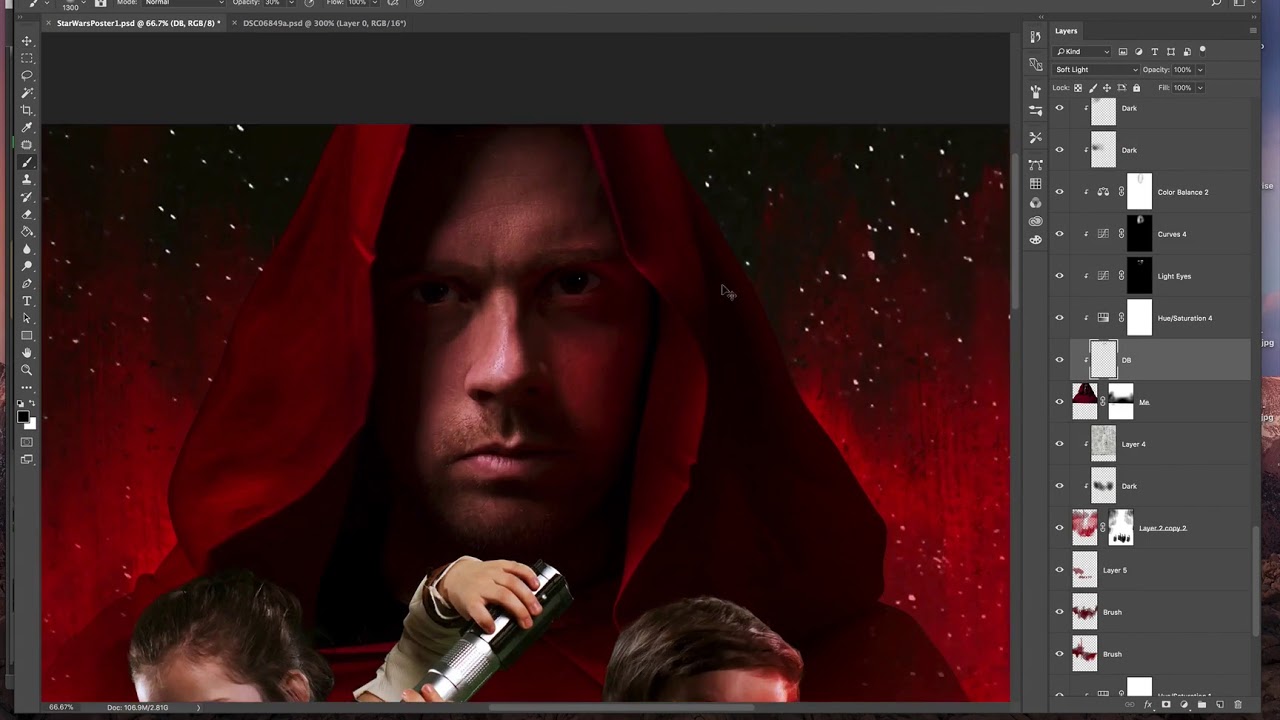Screen dimensions: 1280x720
Task: Click the DB layer thumbnail
Action: tap(1103, 360)
